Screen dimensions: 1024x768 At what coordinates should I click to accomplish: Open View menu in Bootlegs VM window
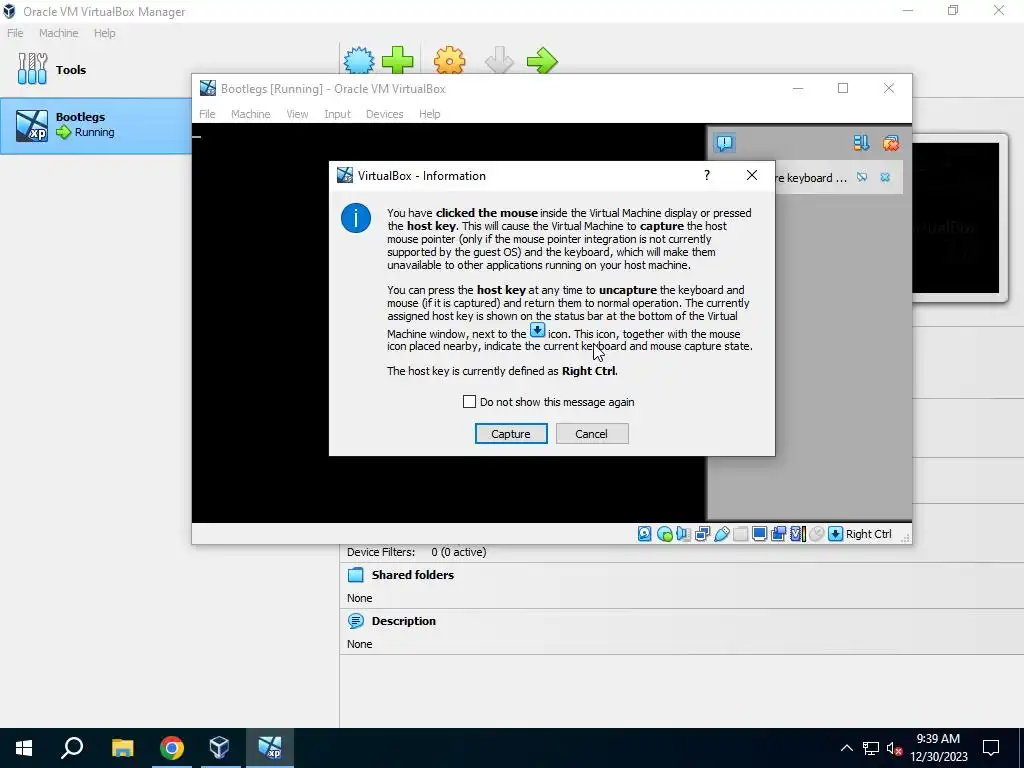click(297, 114)
